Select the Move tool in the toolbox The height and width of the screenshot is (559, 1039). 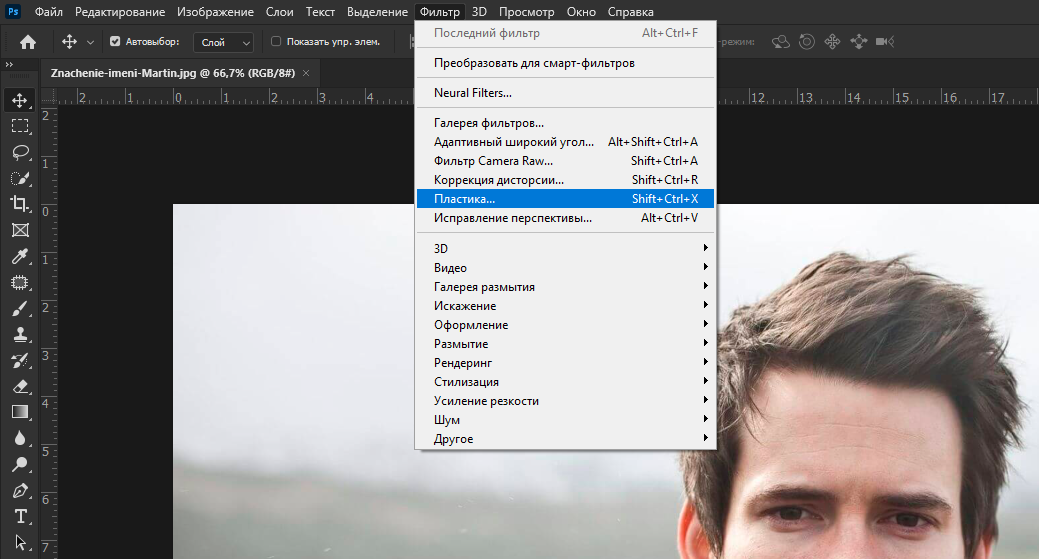[20, 100]
